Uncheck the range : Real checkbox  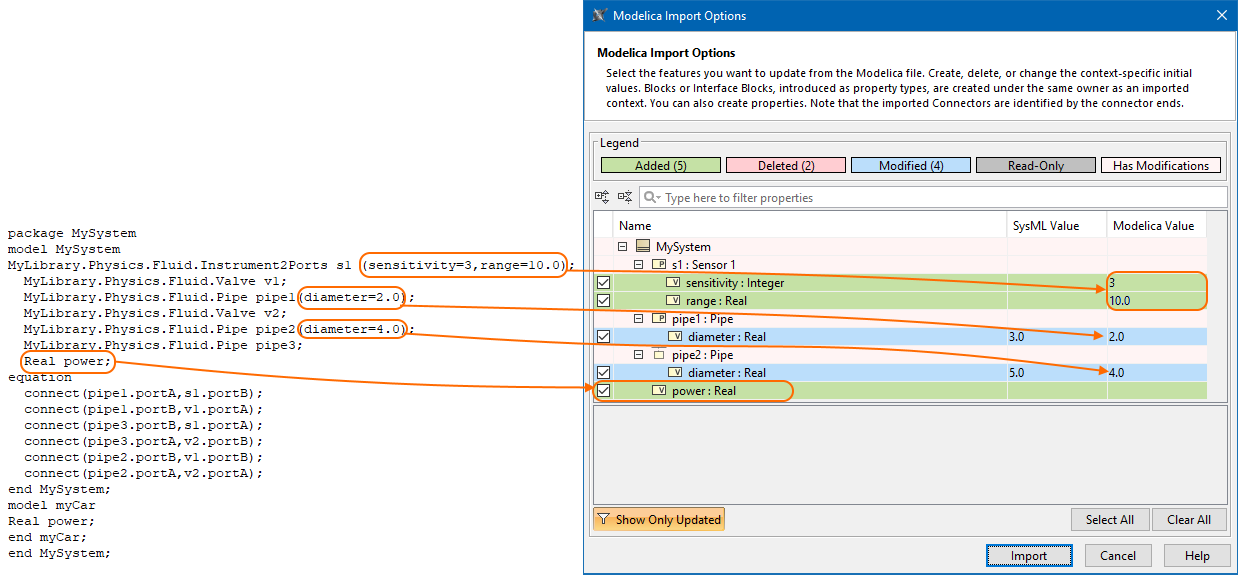(x=603, y=301)
